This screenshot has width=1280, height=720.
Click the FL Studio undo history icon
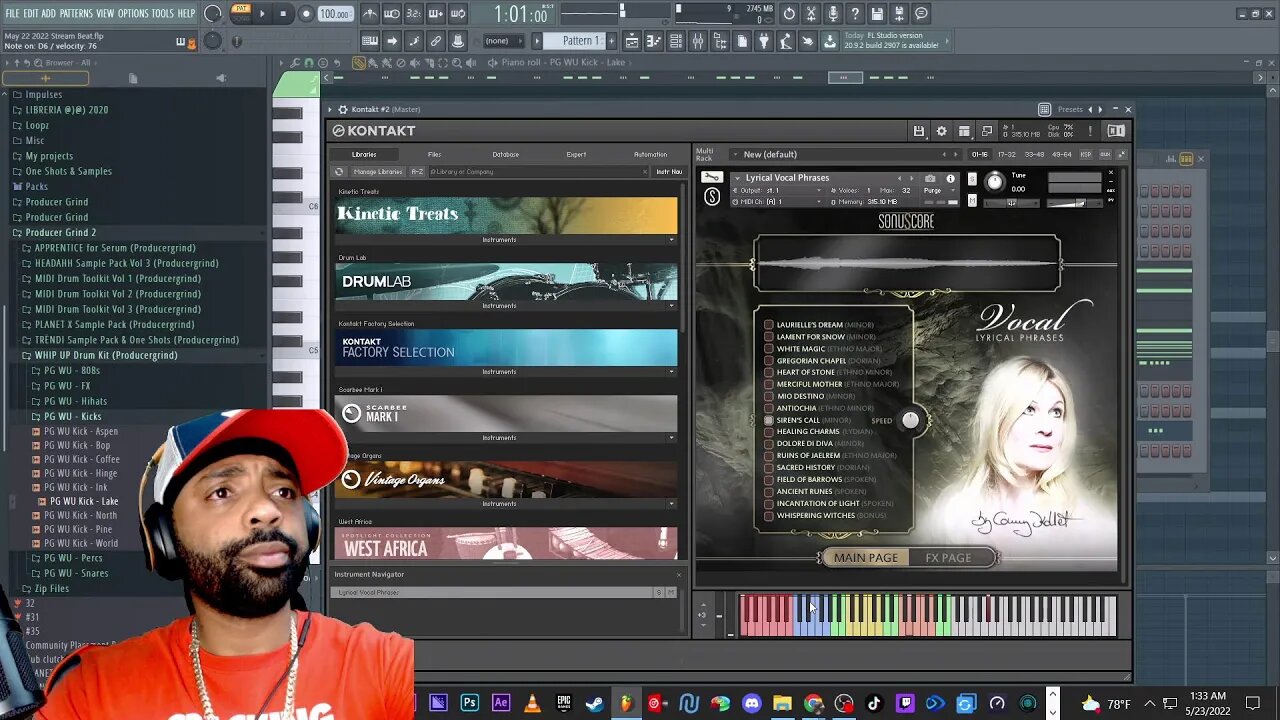[789, 14]
